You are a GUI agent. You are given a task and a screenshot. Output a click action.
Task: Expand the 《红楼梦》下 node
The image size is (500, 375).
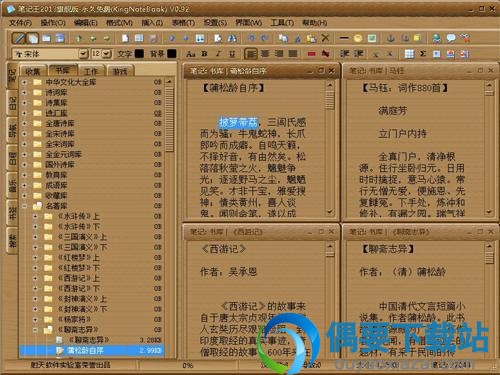click(x=35, y=268)
